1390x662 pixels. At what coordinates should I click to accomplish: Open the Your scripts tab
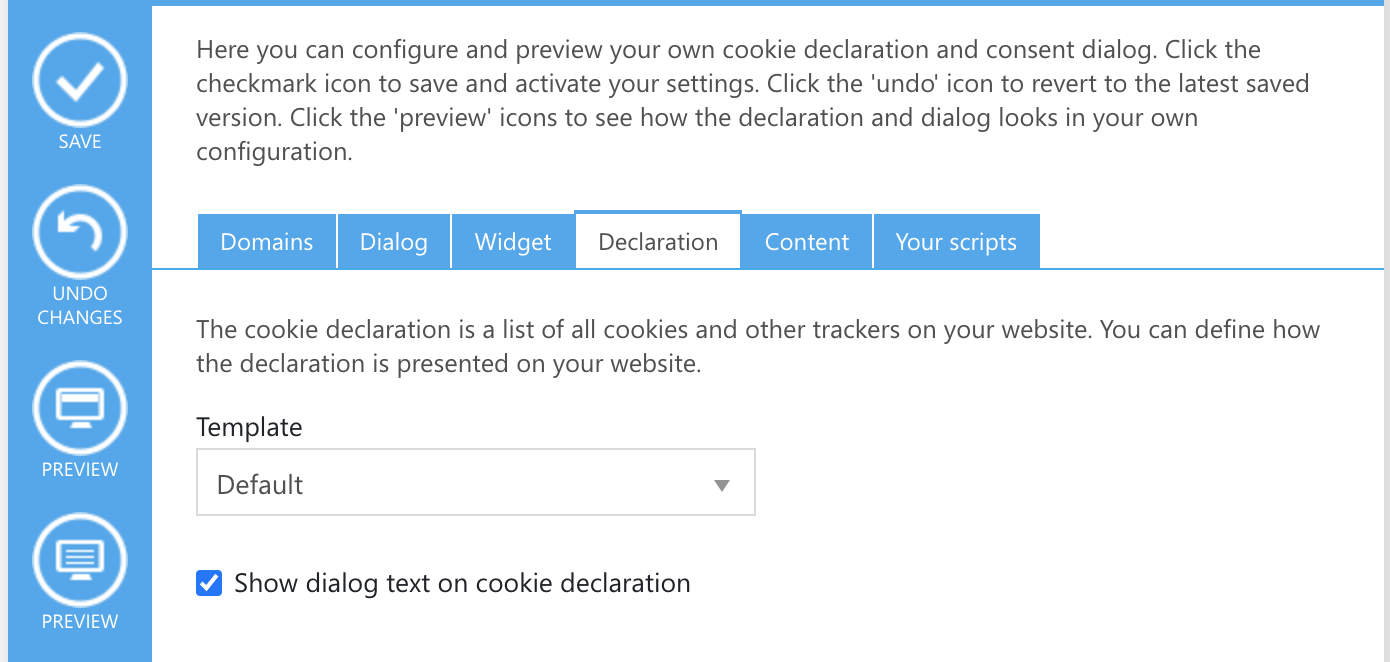click(956, 242)
